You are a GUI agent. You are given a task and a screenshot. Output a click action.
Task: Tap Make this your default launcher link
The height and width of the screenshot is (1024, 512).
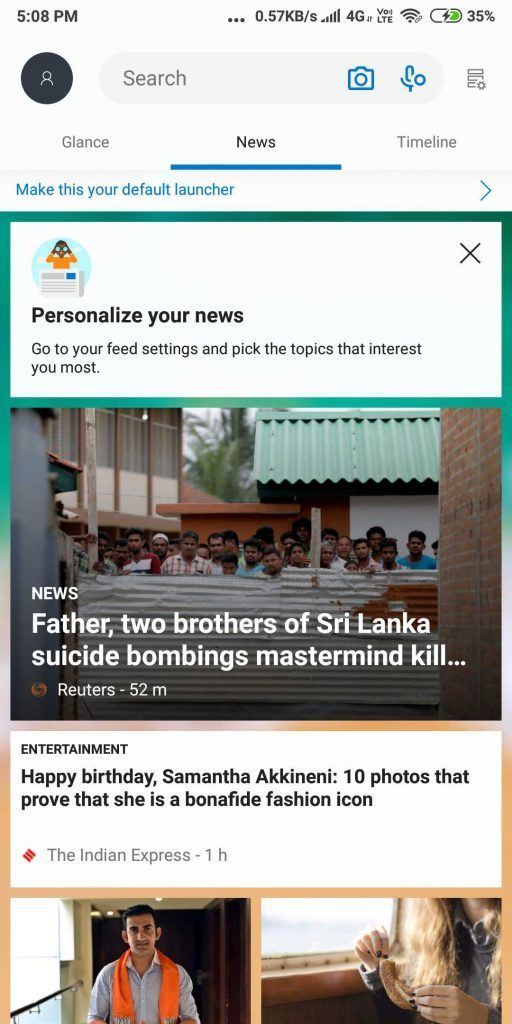[x=125, y=189]
